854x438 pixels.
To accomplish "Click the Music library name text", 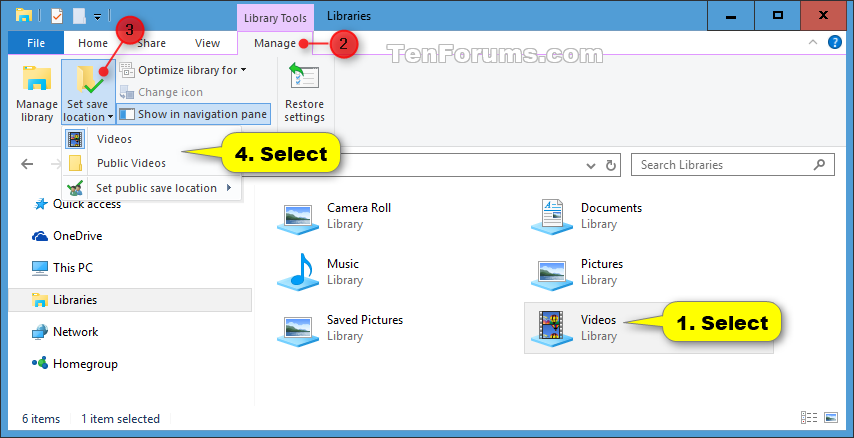I will (x=343, y=264).
